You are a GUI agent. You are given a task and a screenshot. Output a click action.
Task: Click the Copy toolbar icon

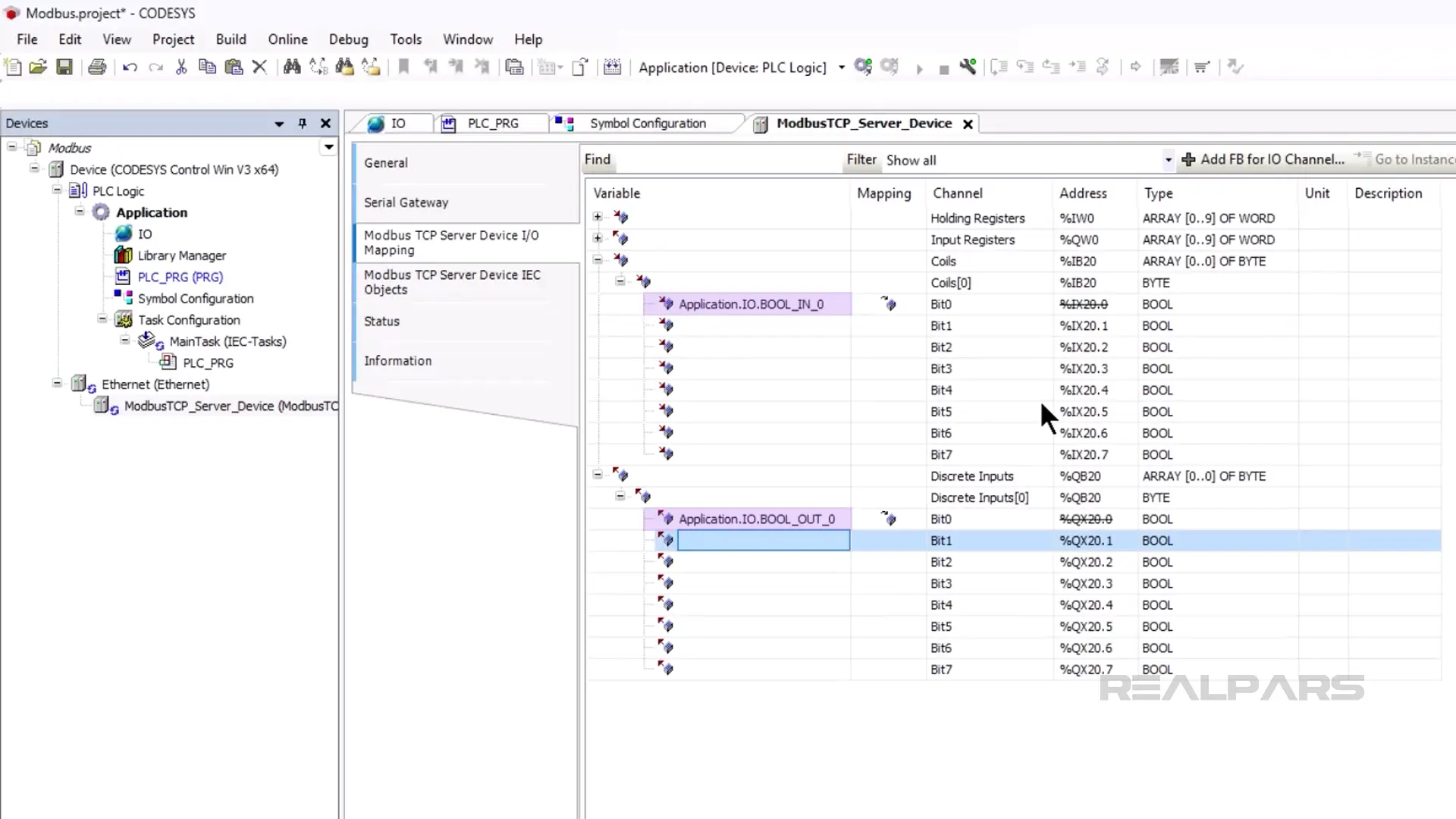[x=207, y=67]
